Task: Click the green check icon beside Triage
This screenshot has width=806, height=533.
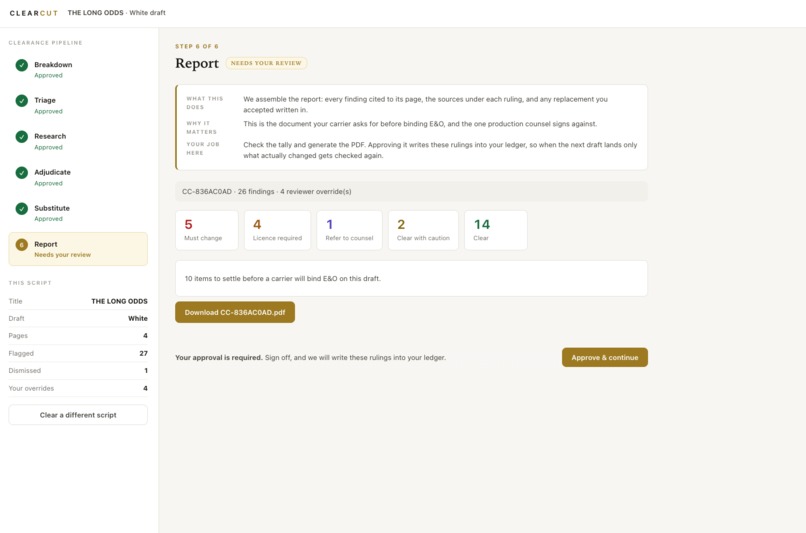Action: (22, 101)
